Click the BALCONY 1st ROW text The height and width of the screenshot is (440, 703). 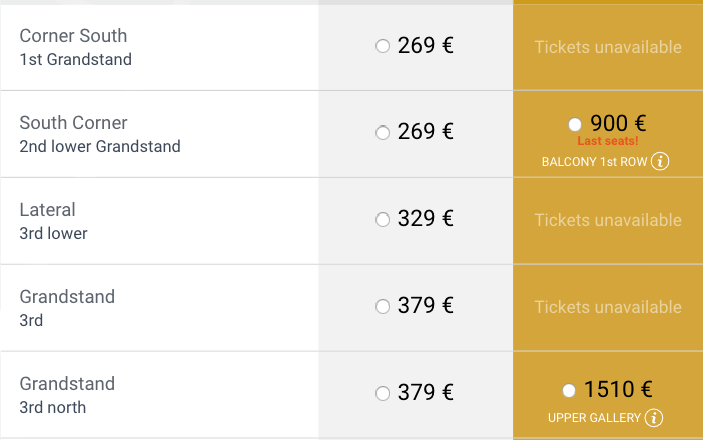coord(594,162)
